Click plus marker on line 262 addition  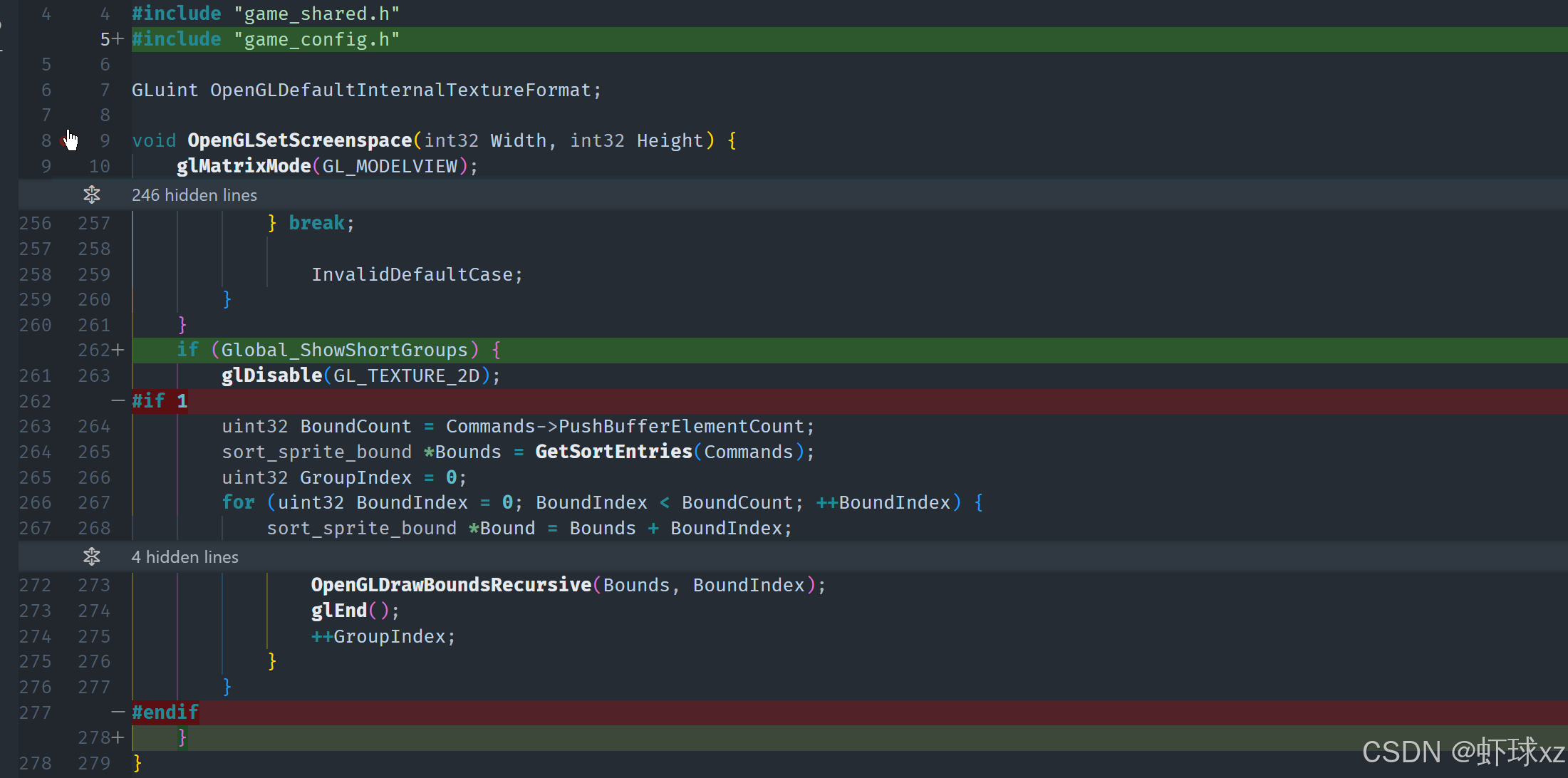pos(118,350)
